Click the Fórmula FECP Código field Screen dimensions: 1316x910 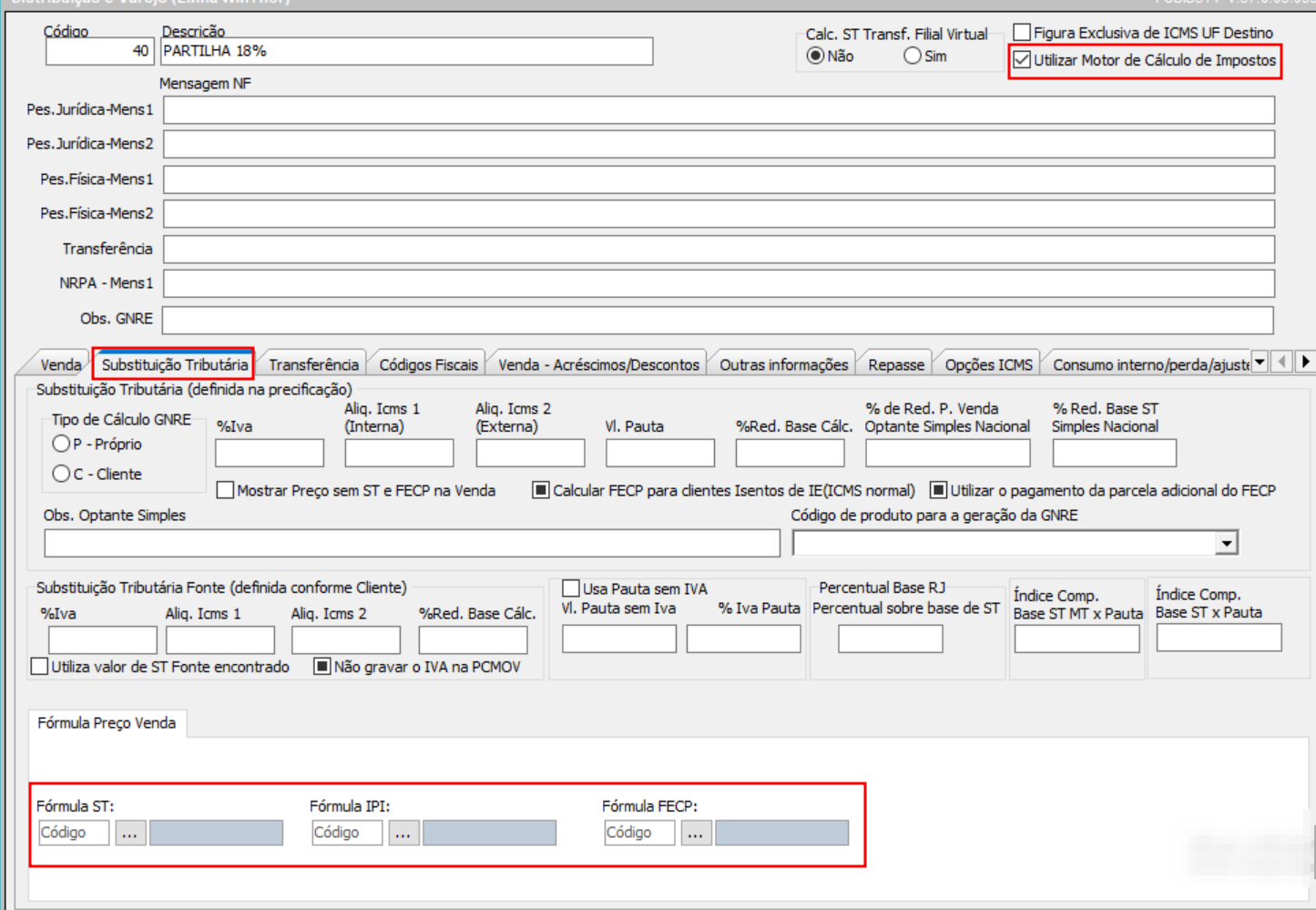coord(640,833)
